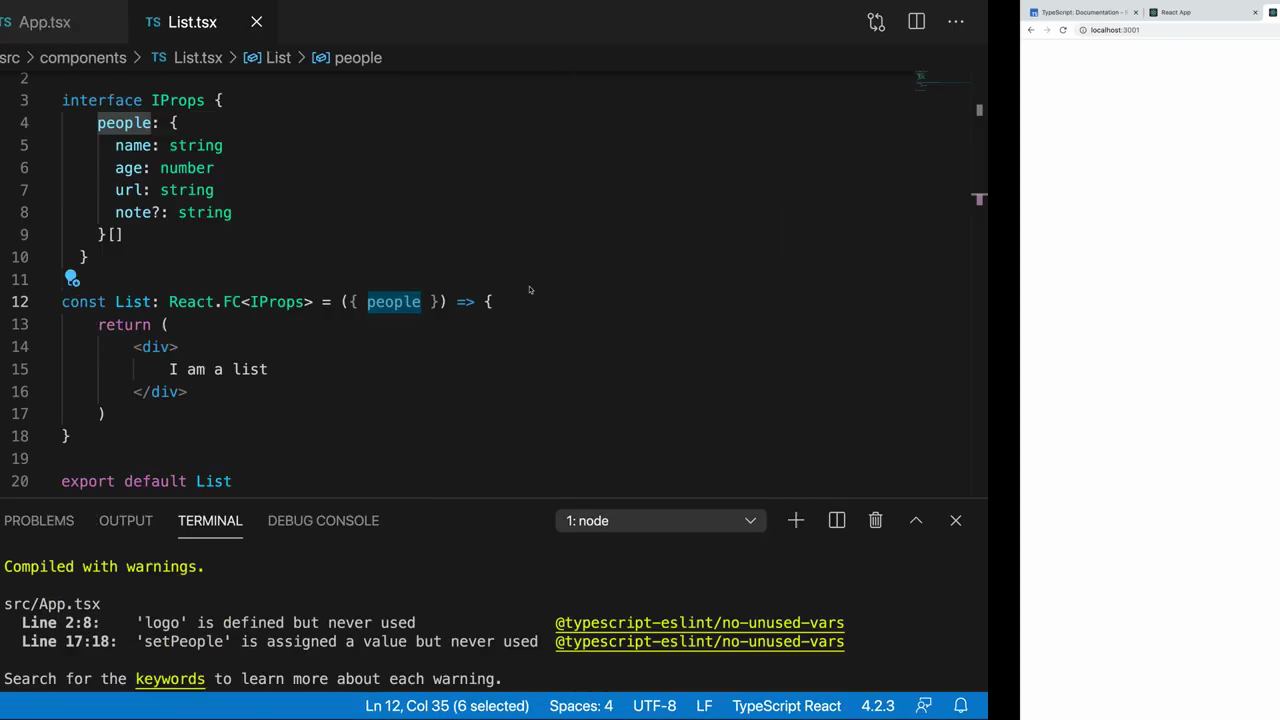This screenshot has height=720, width=1280.
Task: Split the editor to the right
Action: point(916,22)
